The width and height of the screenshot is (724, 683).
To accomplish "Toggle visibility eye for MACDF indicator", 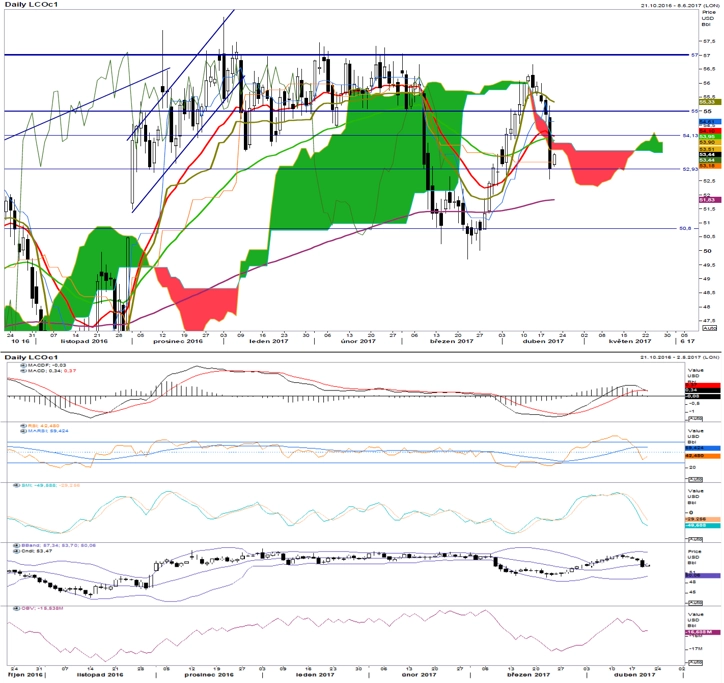I will [24, 365].
